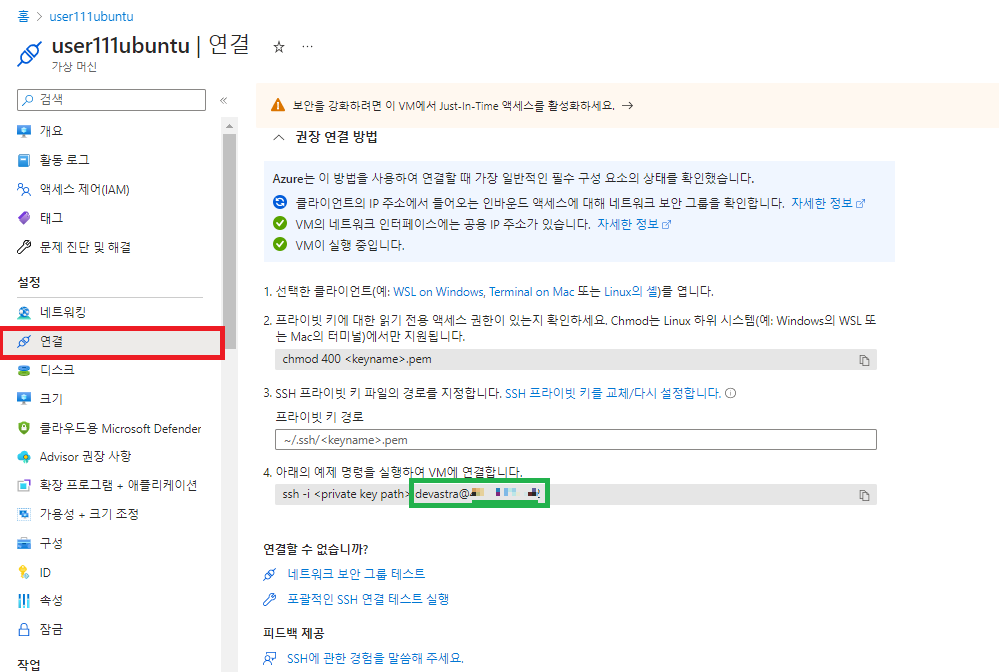
Task: Open 자세한 정보 link for network security group
Action: (828, 203)
